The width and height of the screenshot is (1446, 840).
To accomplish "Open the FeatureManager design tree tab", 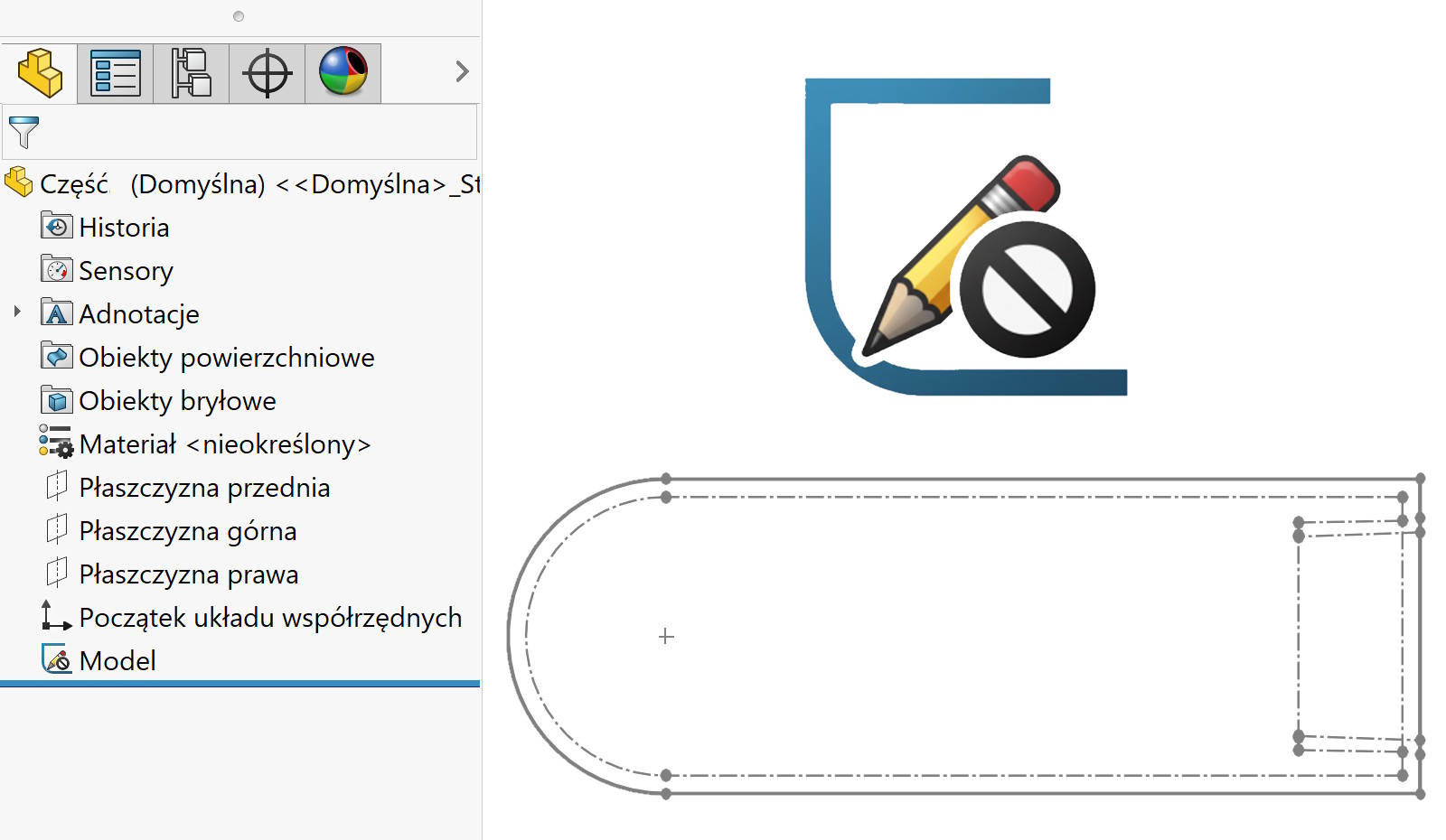I will [40, 73].
